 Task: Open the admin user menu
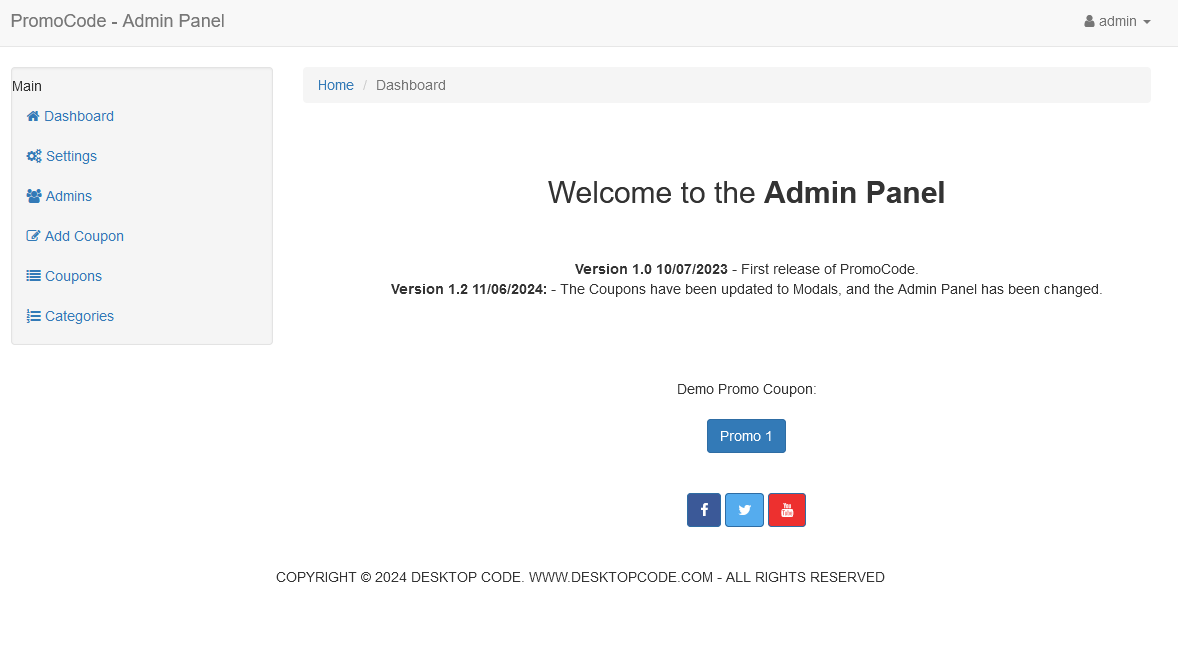tap(1117, 21)
